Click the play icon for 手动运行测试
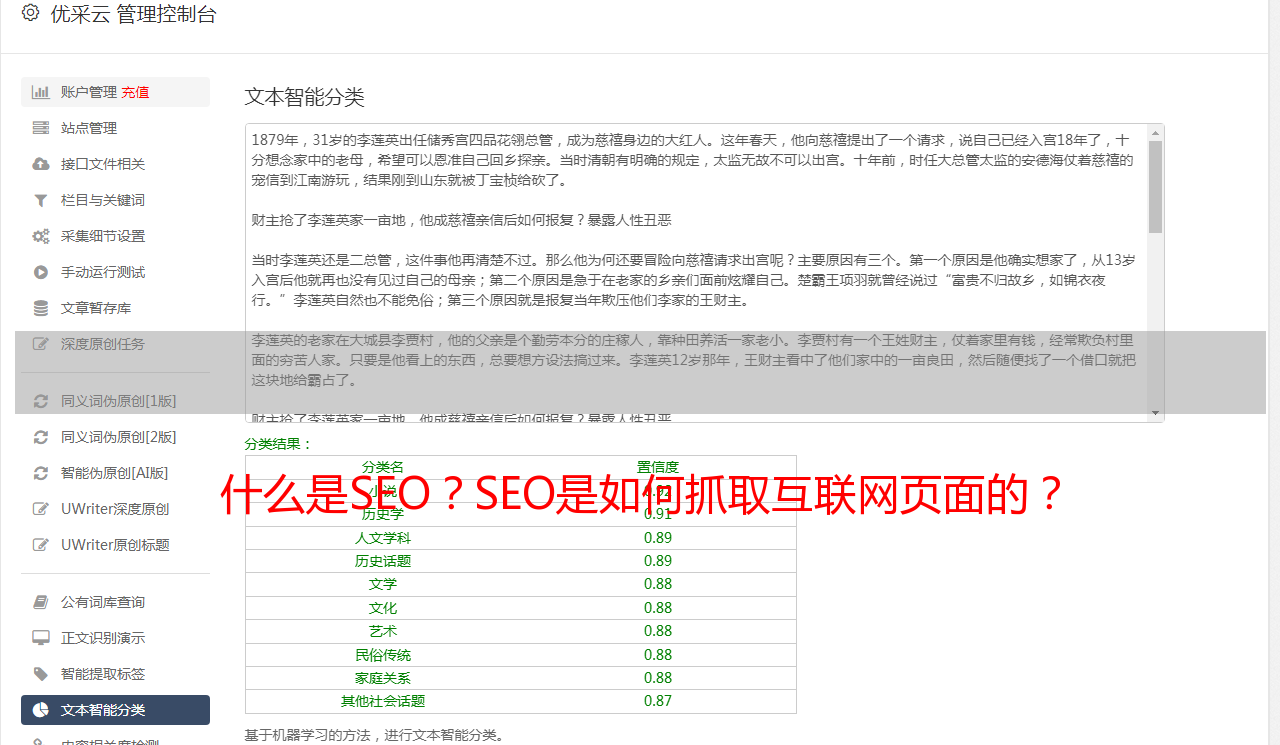The width and height of the screenshot is (1280, 745). pos(41,272)
